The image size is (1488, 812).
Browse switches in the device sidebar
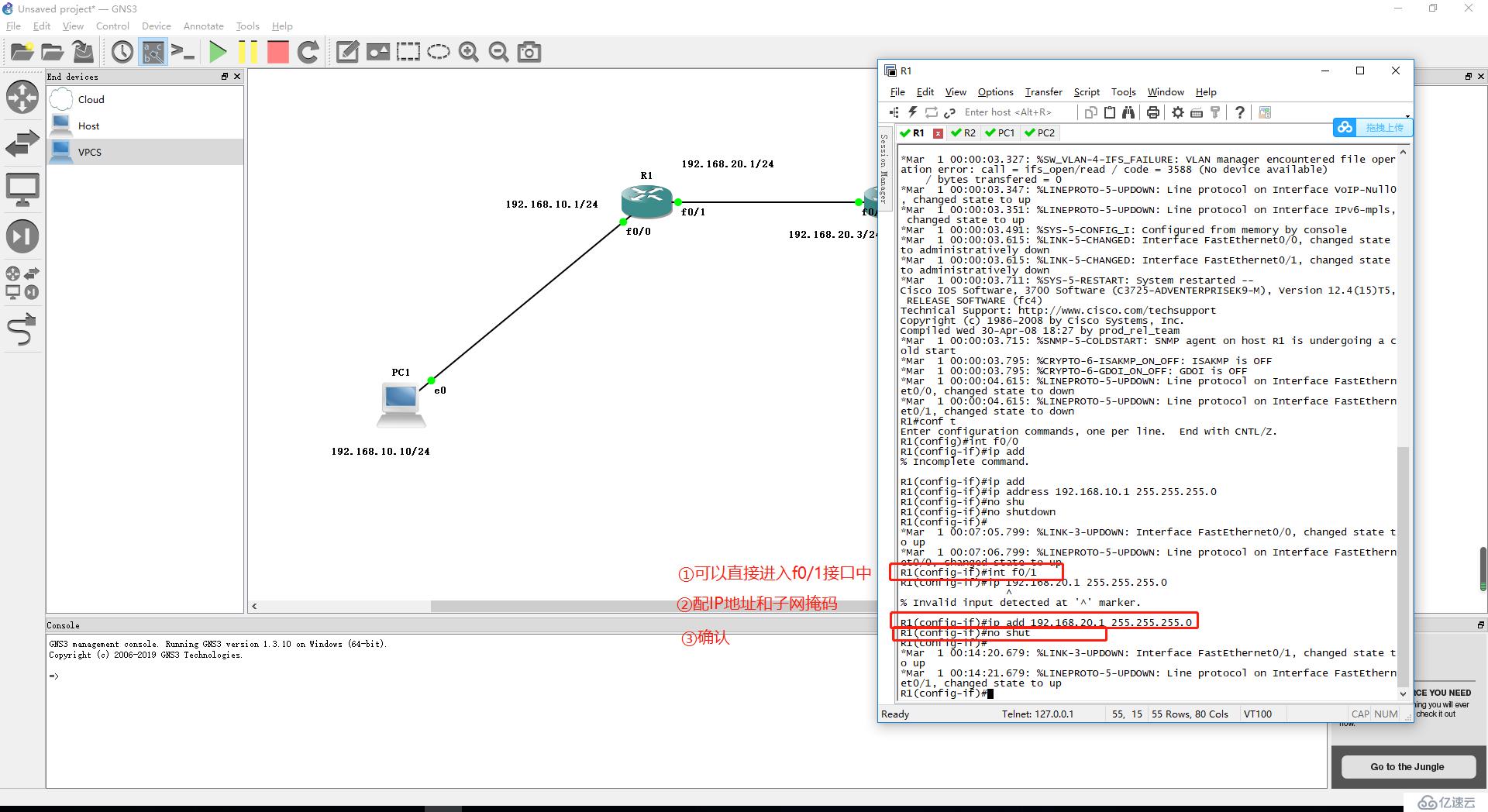pos(22,144)
